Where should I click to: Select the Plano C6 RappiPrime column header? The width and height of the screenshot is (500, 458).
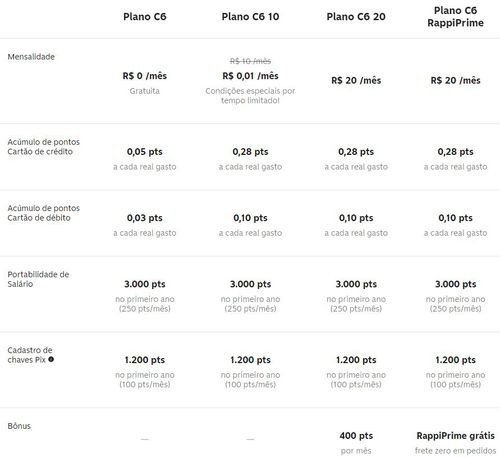(455, 17)
